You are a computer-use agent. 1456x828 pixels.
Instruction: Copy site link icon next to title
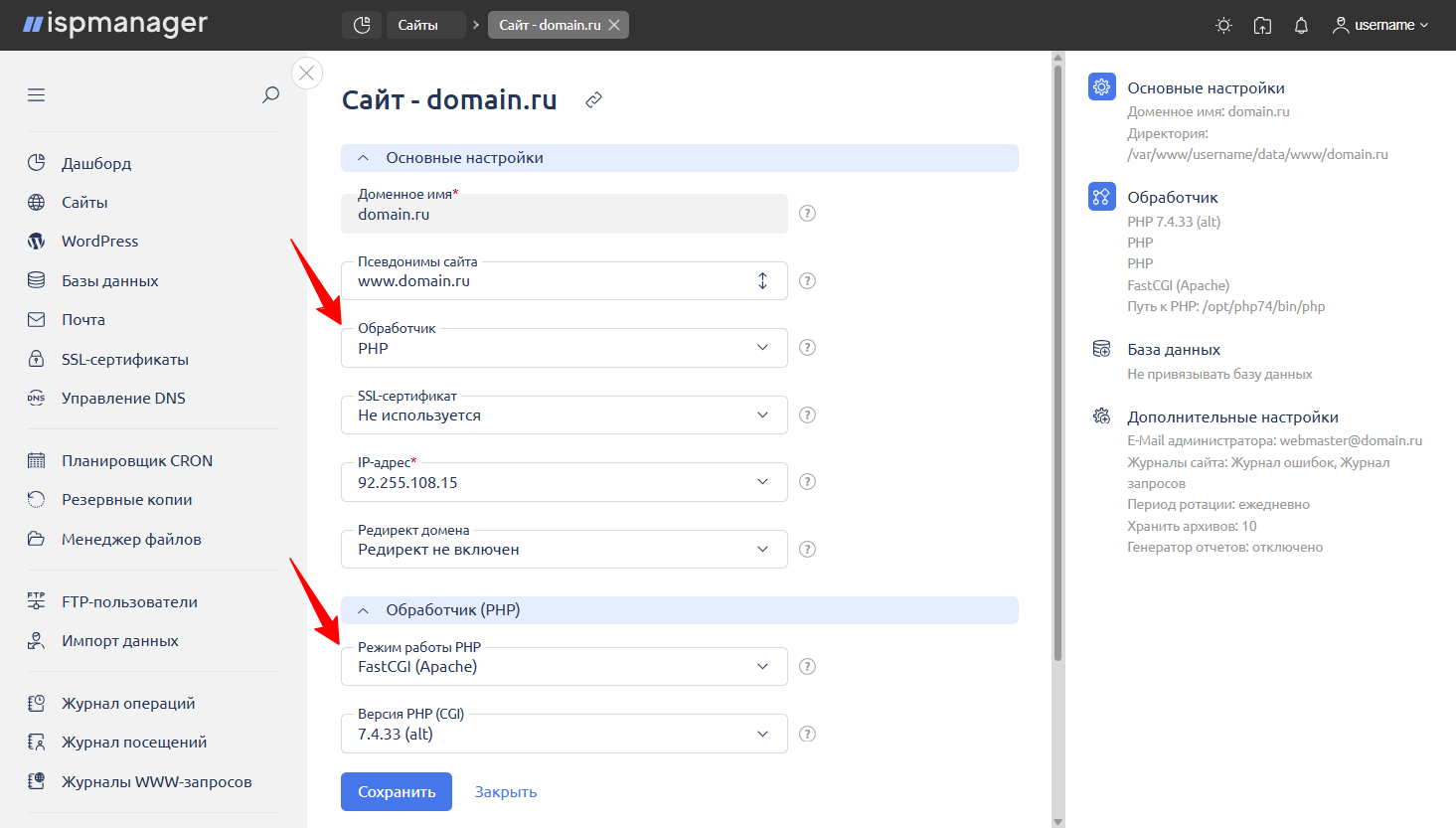pyautogui.click(x=593, y=100)
